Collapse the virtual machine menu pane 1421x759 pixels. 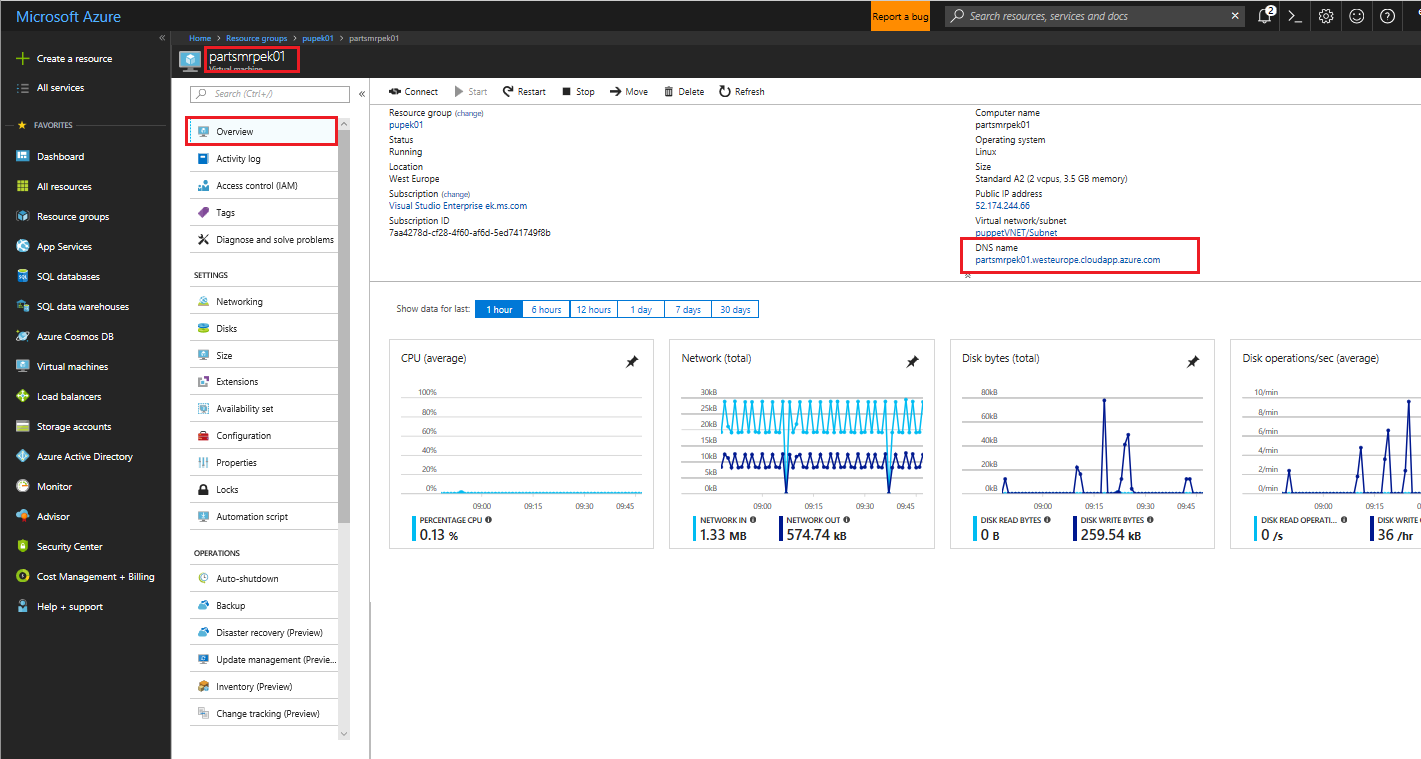click(x=361, y=92)
